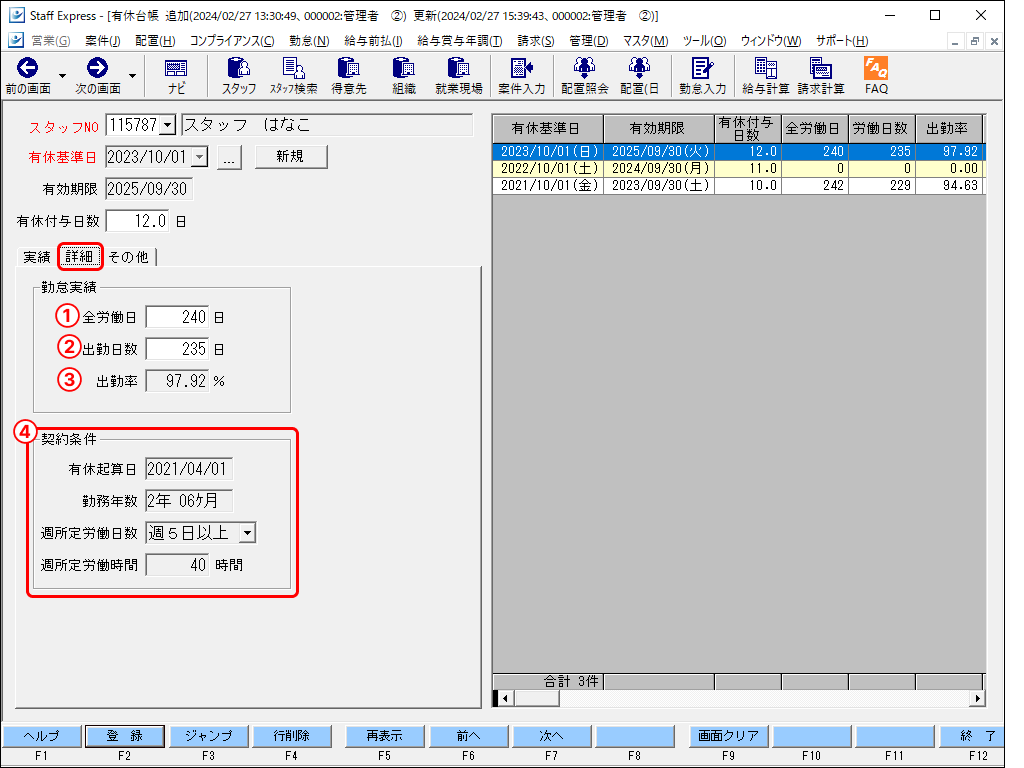The height and width of the screenshot is (768, 1024).
Task: Open the マスタ(M) menu
Action: (x=645, y=40)
